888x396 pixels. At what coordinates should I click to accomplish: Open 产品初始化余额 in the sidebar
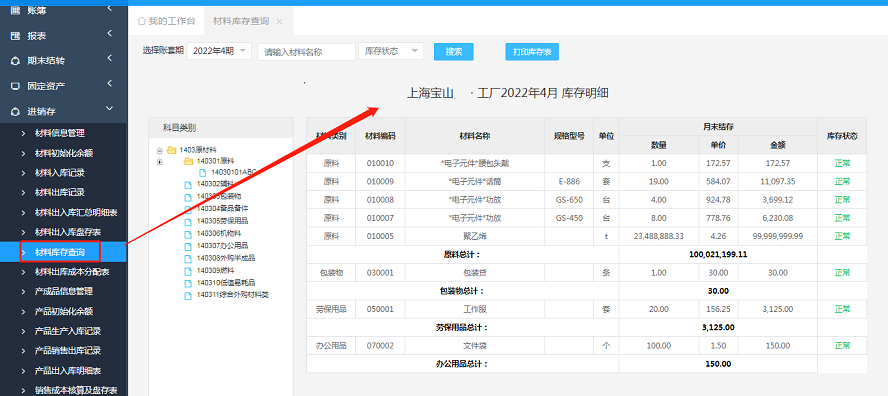[63, 311]
